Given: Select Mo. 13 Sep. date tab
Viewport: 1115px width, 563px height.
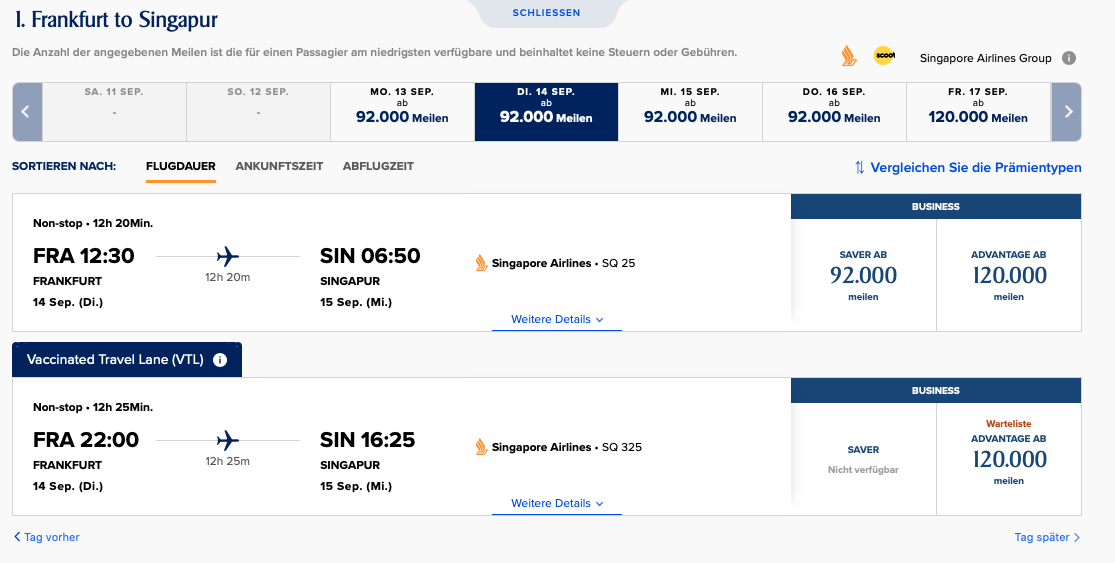Looking at the screenshot, I should coord(402,111).
